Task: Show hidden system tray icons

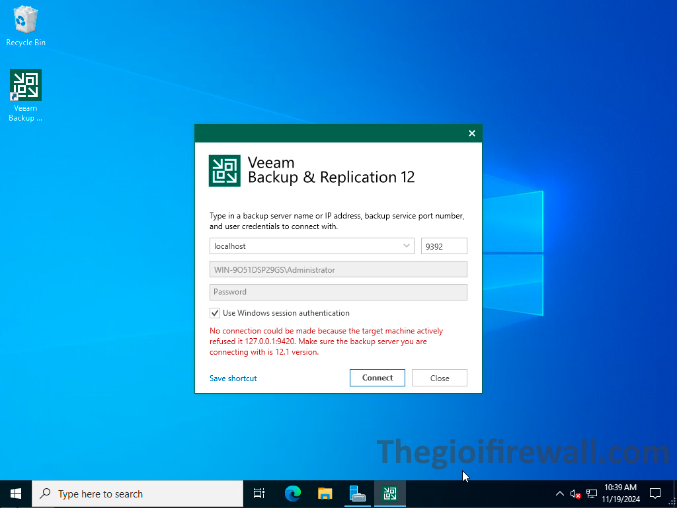Action: tap(559, 493)
